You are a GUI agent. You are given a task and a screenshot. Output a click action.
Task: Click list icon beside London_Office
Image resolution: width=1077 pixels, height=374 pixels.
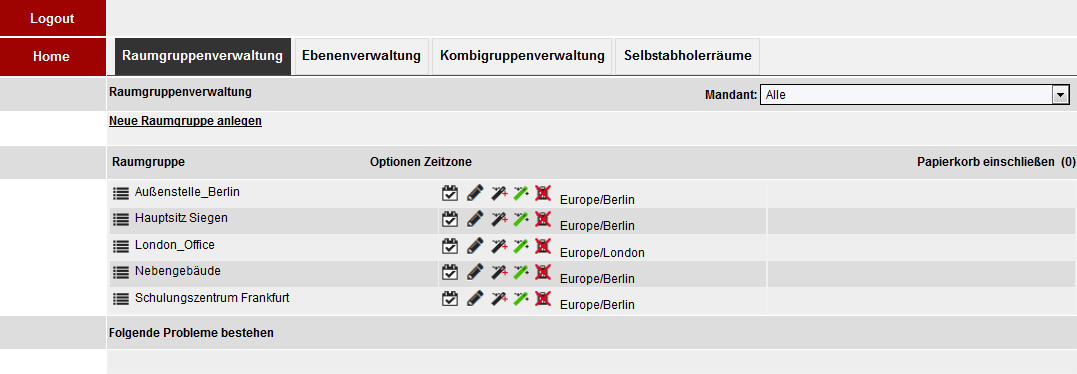point(121,246)
